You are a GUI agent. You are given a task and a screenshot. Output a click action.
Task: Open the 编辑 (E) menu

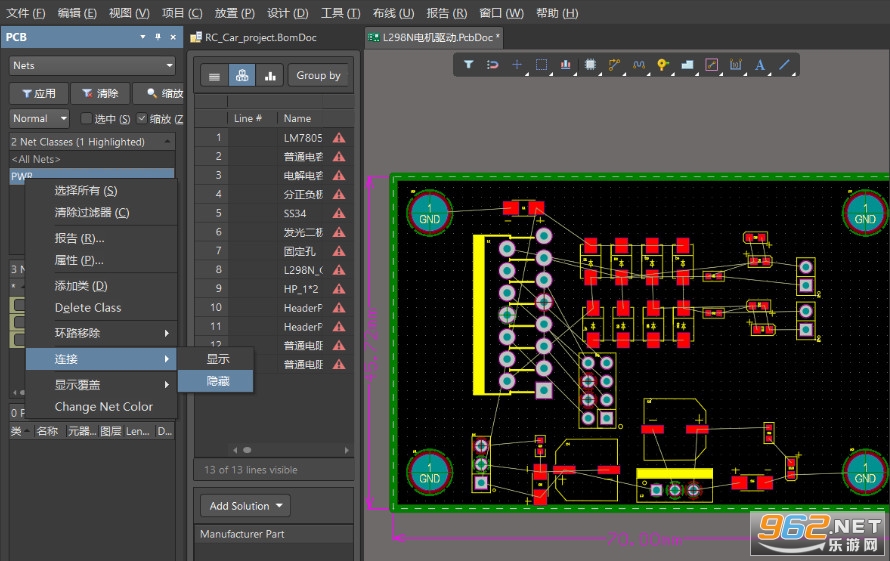tap(77, 12)
